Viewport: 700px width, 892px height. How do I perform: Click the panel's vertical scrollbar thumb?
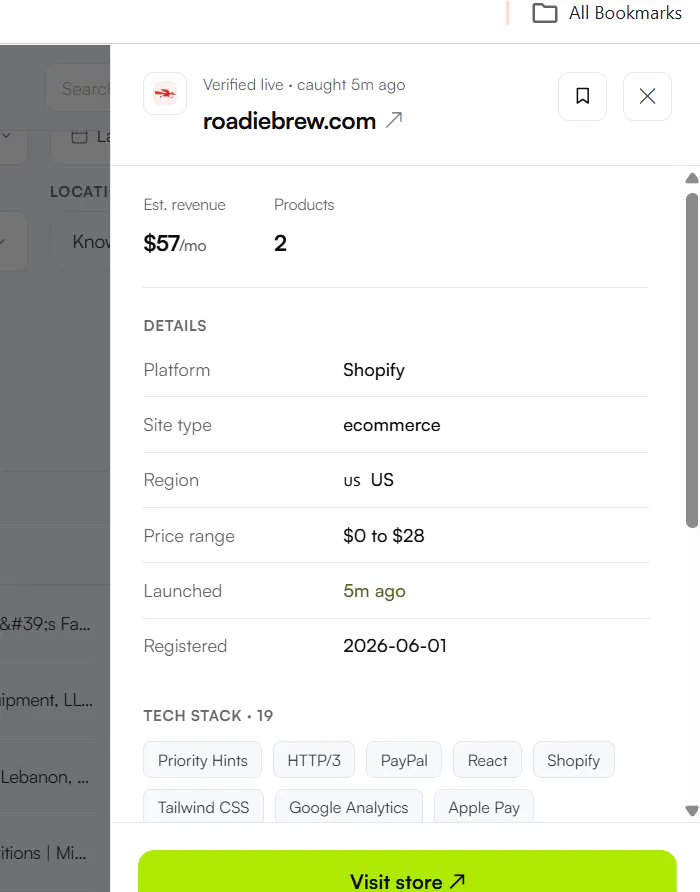[692, 361]
